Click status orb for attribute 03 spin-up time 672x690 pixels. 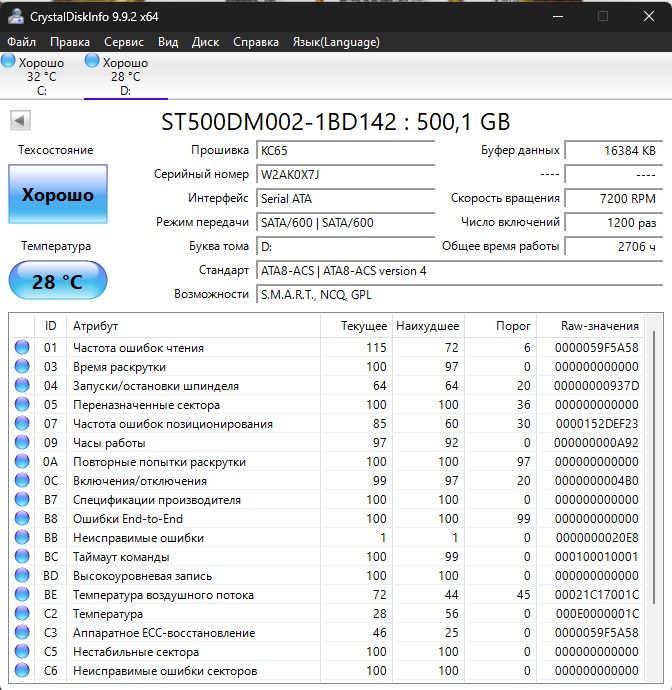click(22, 366)
